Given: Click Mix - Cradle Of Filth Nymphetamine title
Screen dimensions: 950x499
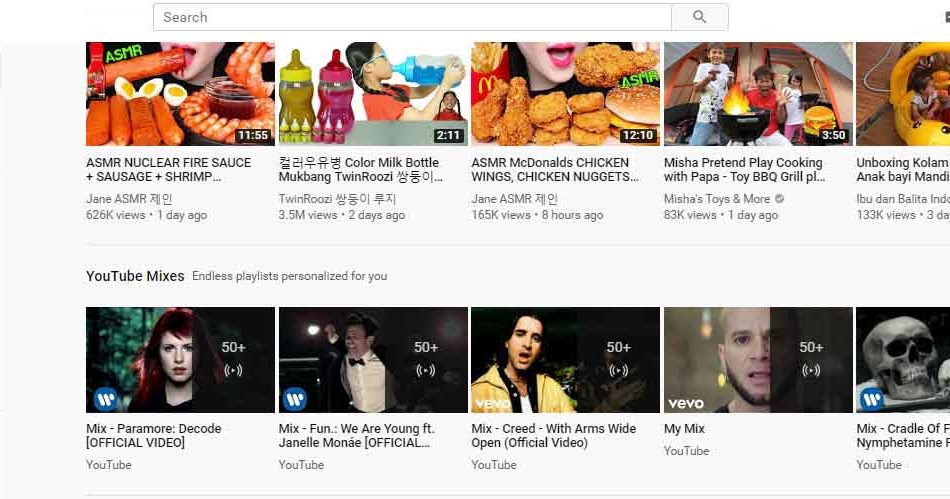Looking at the screenshot, I should [x=903, y=435].
